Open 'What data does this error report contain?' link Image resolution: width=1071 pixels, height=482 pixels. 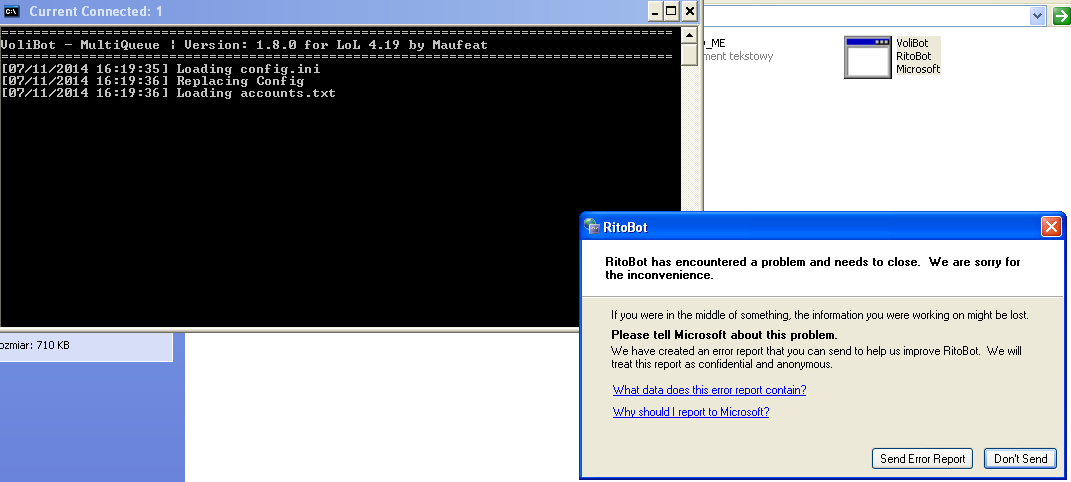[x=709, y=390]
